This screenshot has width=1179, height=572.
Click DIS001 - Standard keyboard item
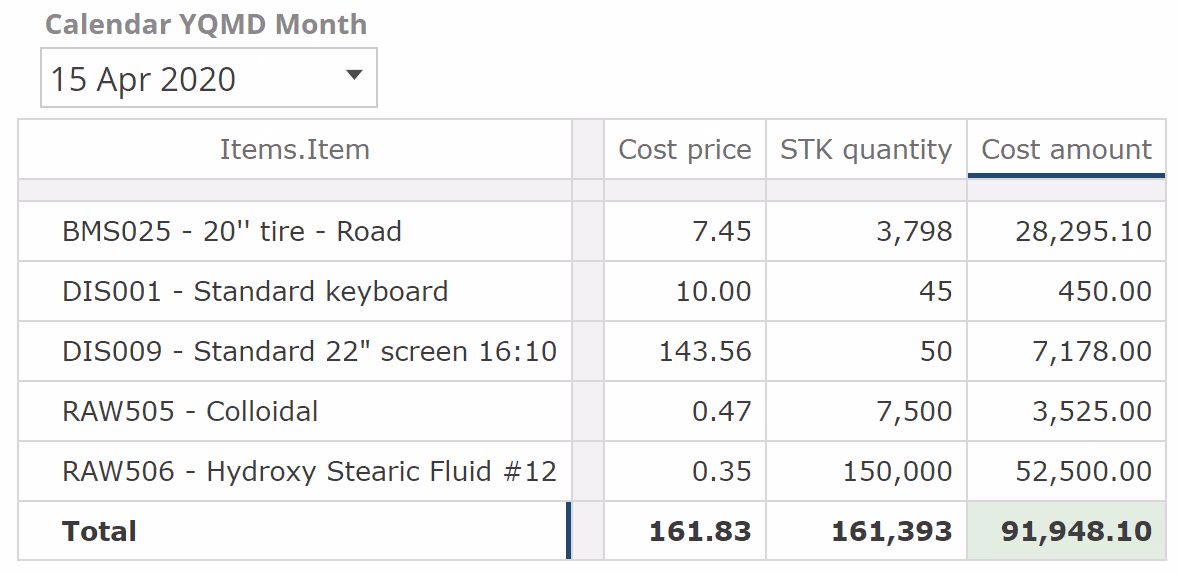tap(255, 292)
